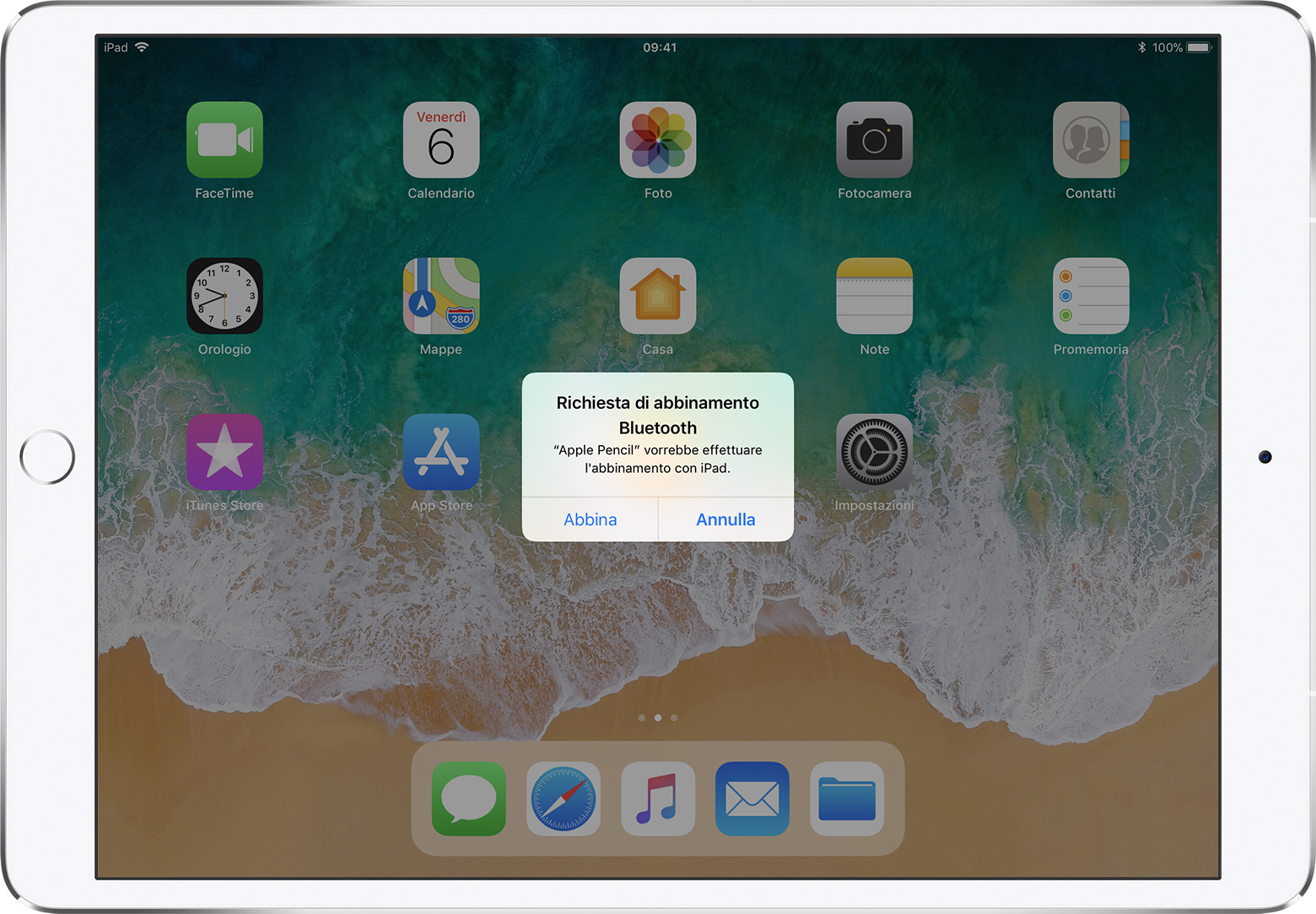Launch the Foto app
This screenshot has height=914, width=1316.
pyautogui.click(x=658, y=140)
